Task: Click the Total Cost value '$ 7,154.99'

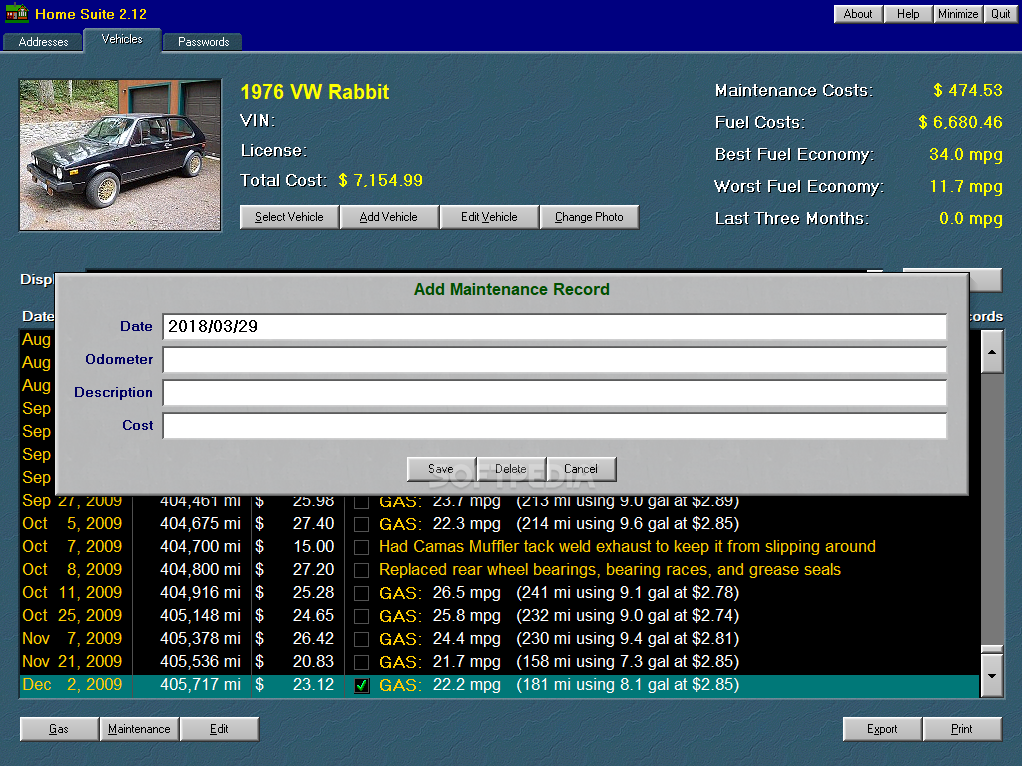Action: tap(381, 181)
